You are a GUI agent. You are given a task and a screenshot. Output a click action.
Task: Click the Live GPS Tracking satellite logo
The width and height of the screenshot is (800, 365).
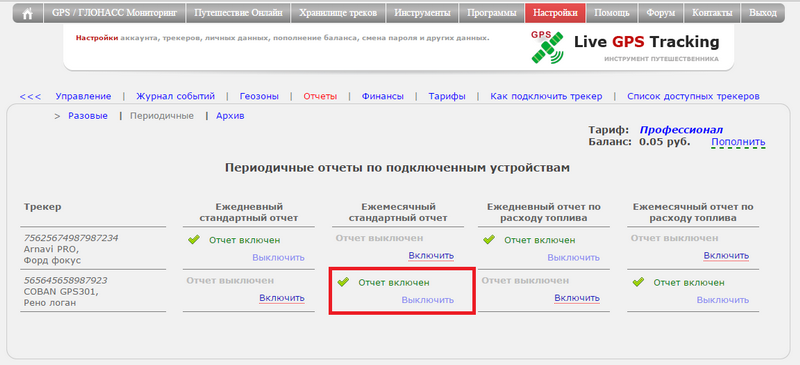click(548, 47)
